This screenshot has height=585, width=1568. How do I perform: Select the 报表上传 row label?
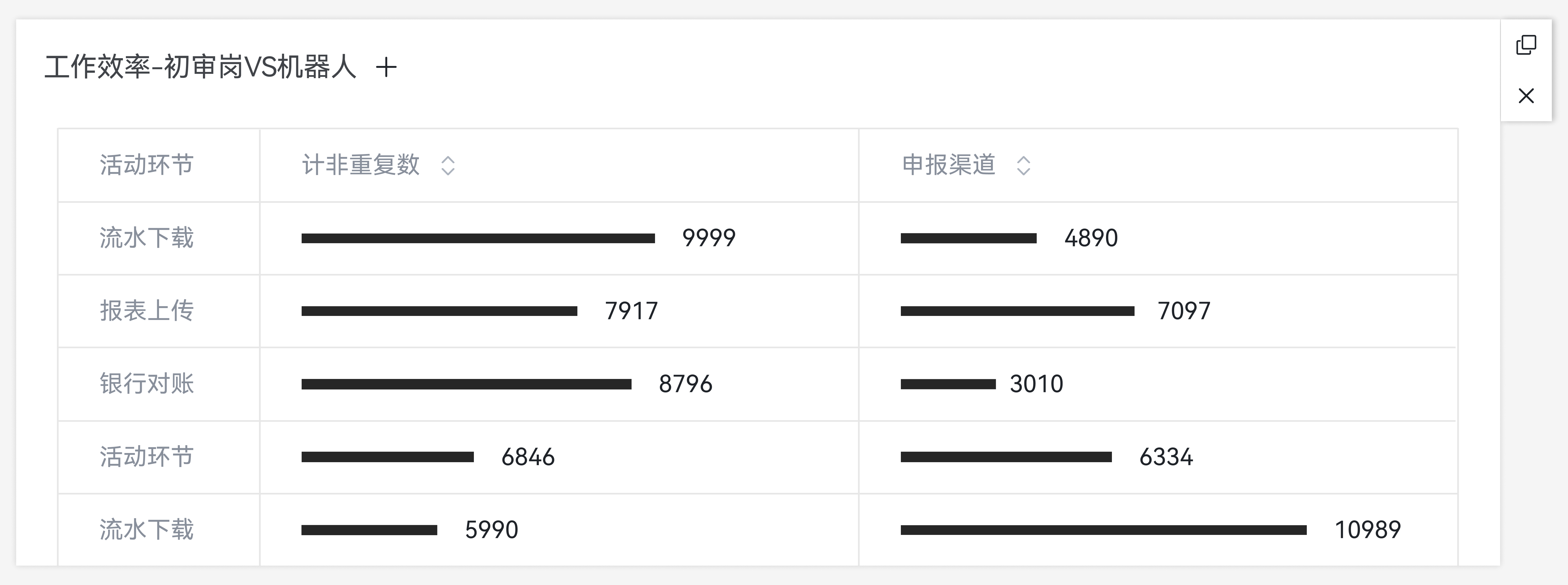[x=147, y=311]
